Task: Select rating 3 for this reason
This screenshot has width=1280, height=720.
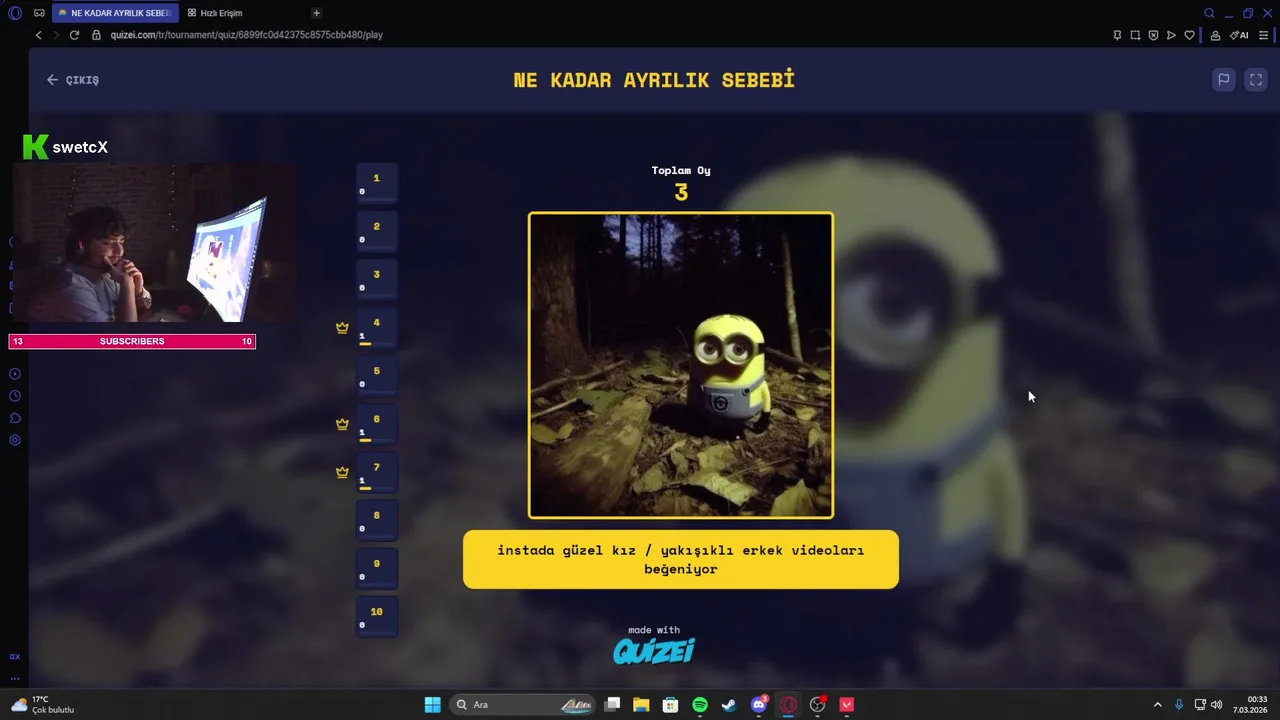Action: (x=377, y=279)
